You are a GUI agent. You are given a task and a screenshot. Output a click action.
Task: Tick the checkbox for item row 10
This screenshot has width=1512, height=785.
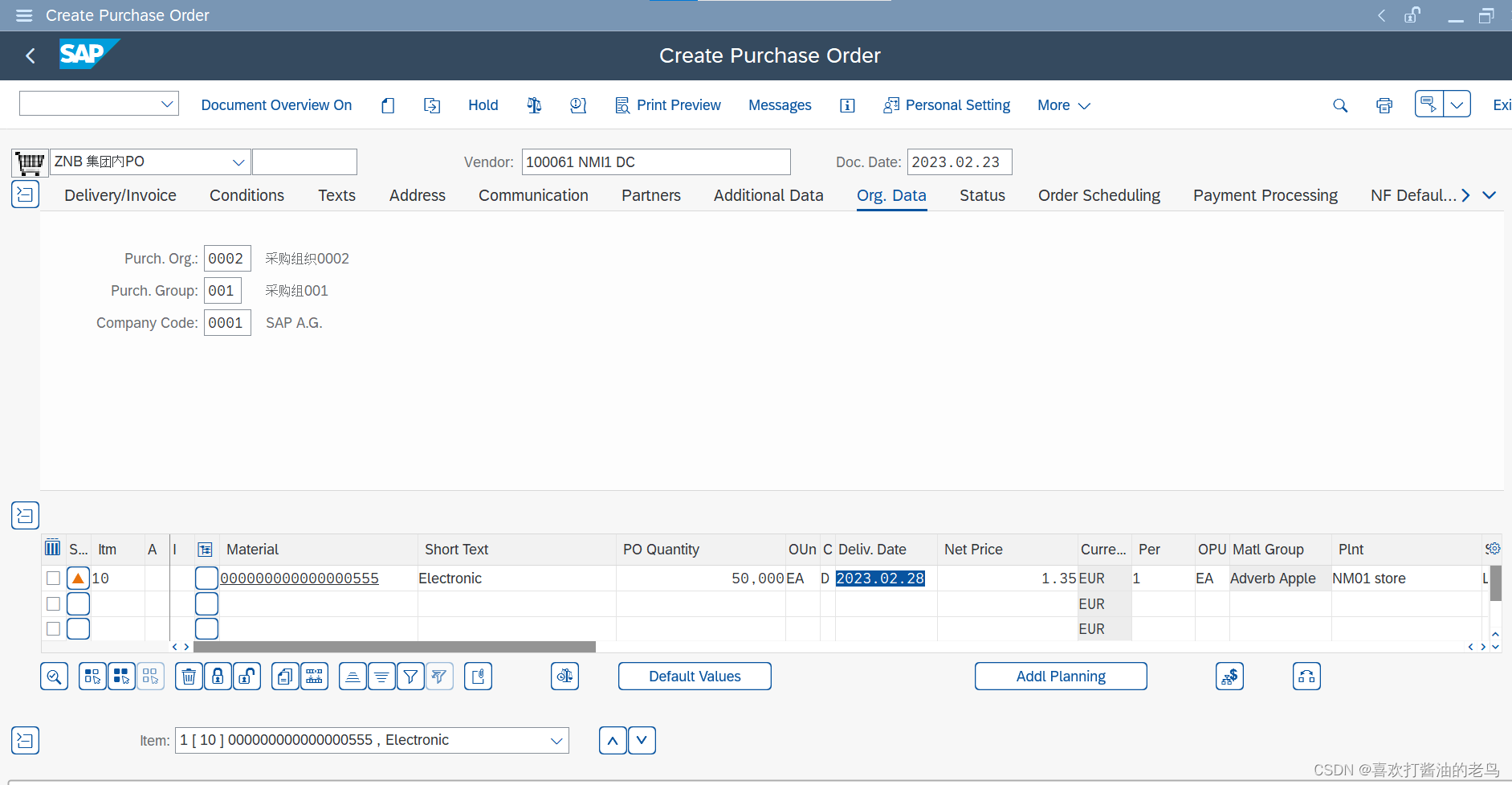tap(53, 578)
